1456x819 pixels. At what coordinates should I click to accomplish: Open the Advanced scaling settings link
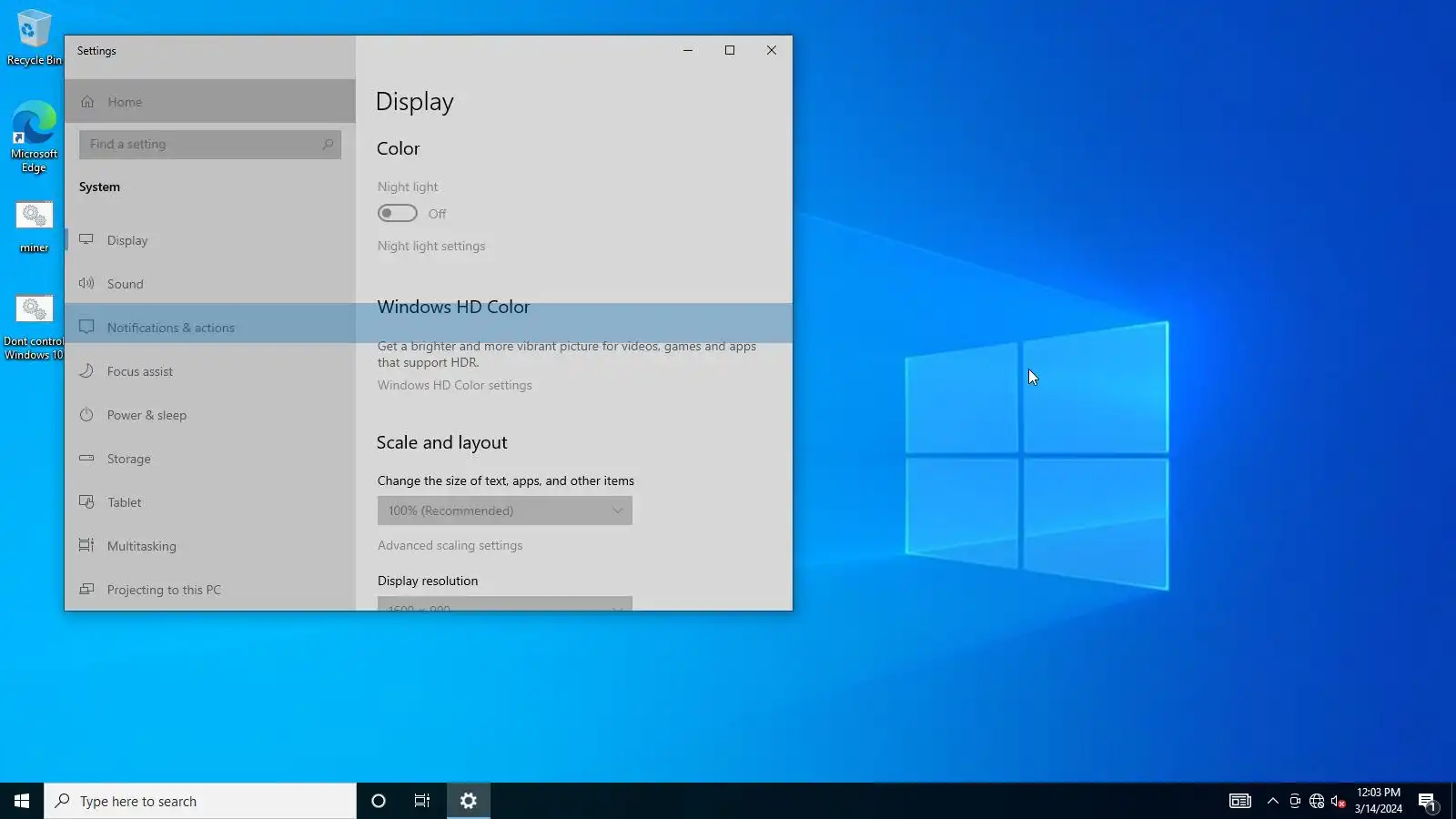pos(450,545)
